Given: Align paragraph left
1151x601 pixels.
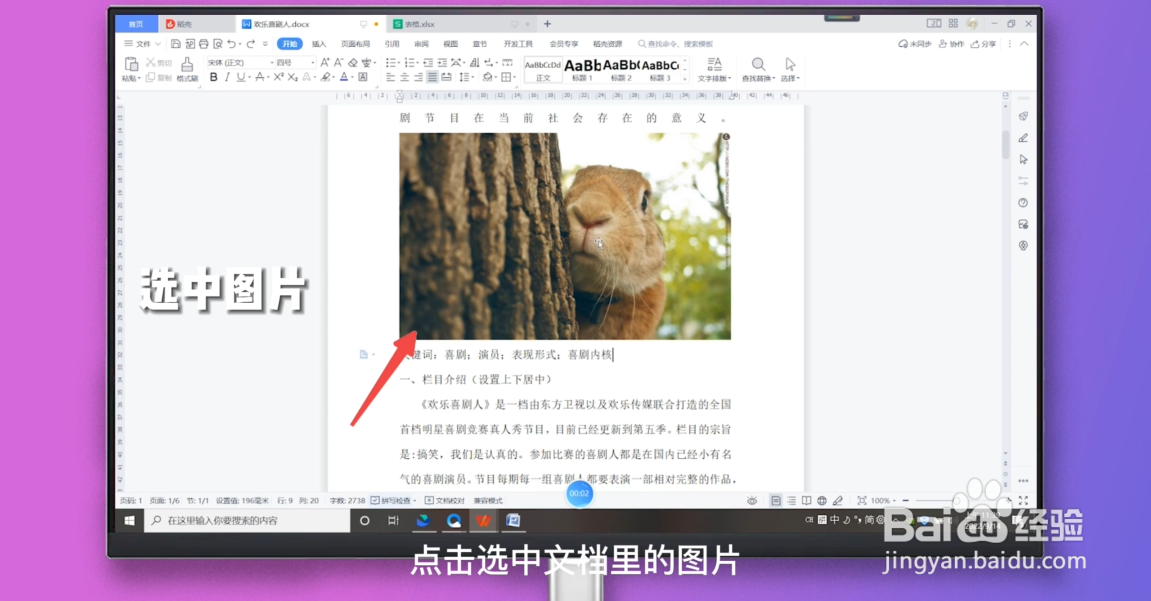Looking at the screenshot, I should [391, 77].
